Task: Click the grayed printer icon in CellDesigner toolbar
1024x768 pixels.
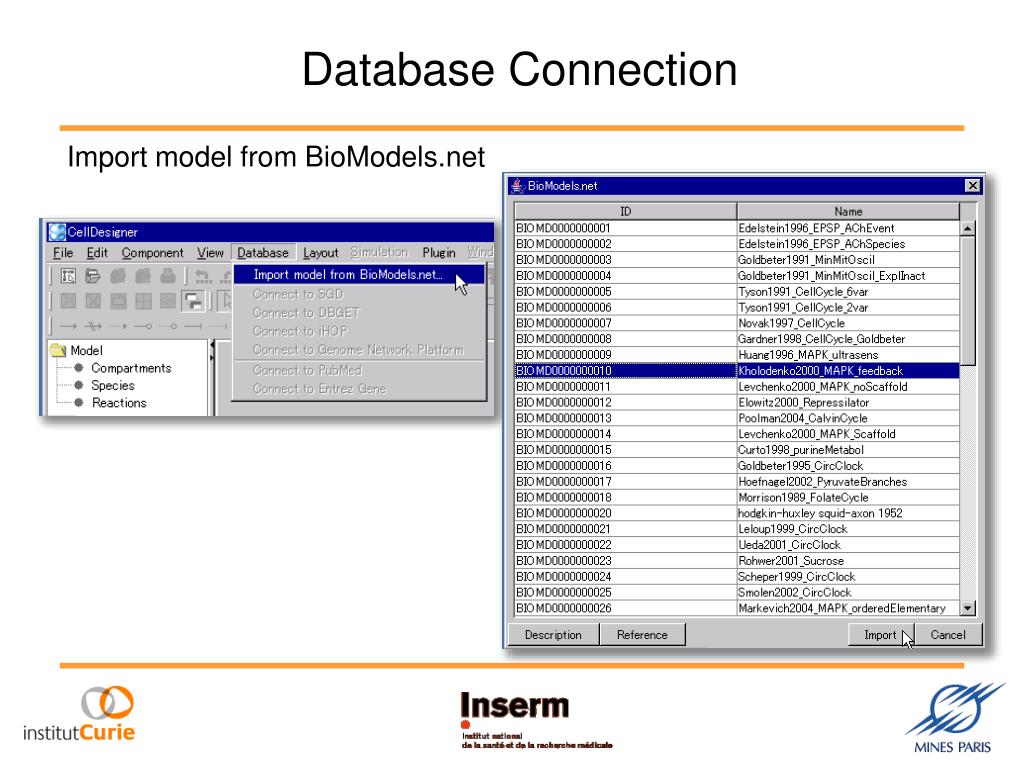Action: point(168,276)
